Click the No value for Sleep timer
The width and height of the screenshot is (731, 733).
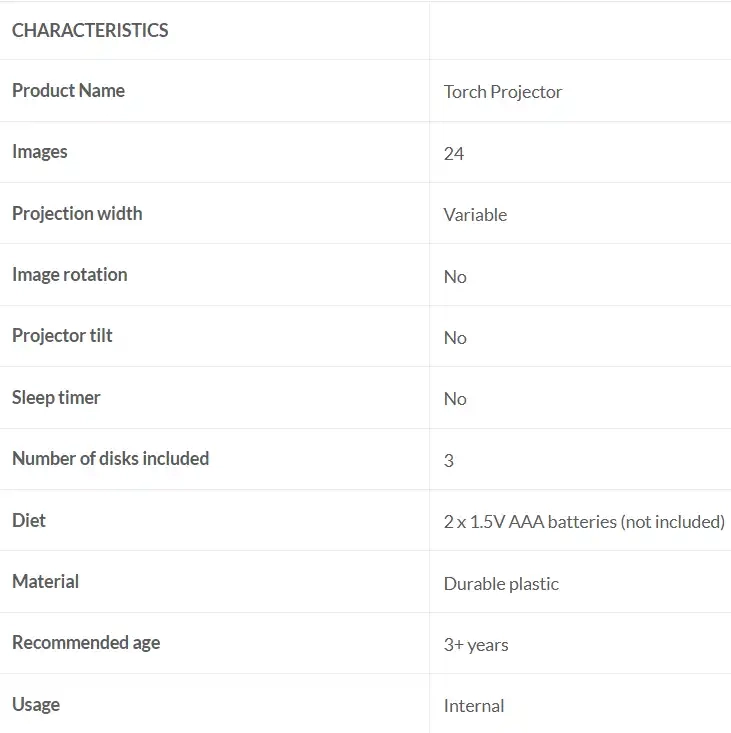455,399
